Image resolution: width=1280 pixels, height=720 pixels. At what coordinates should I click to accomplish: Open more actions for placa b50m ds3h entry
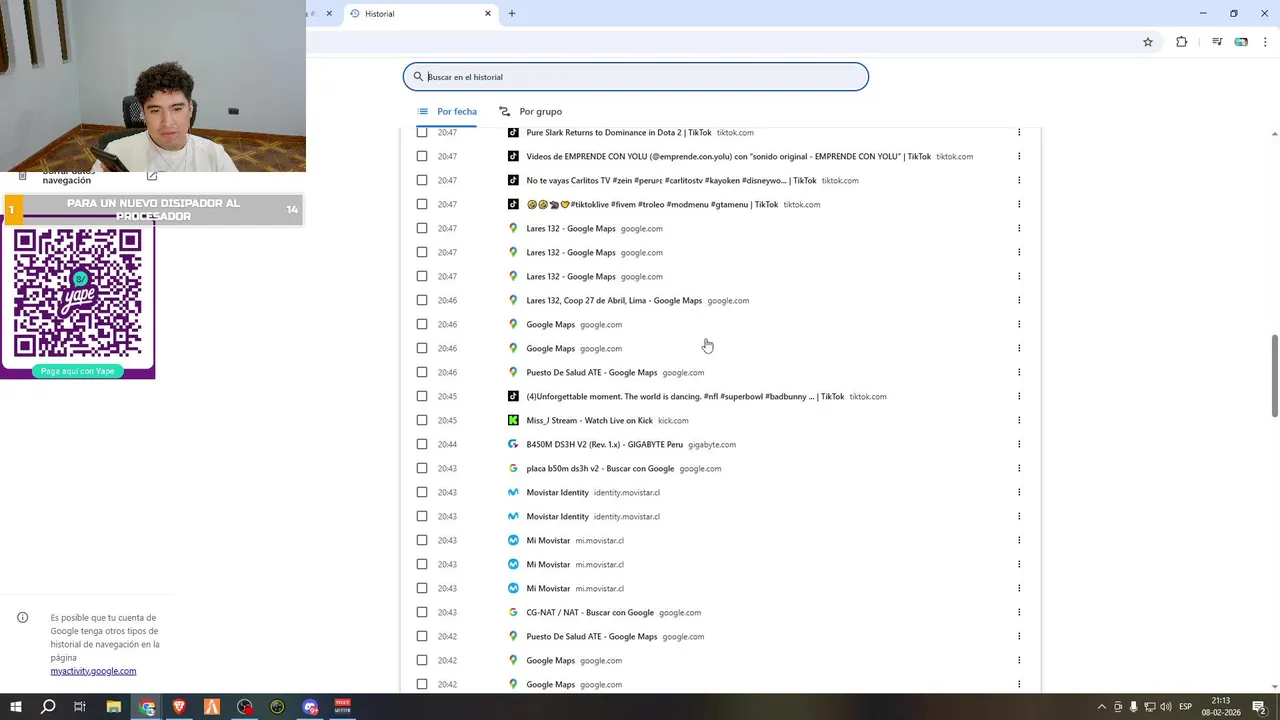1019,468
